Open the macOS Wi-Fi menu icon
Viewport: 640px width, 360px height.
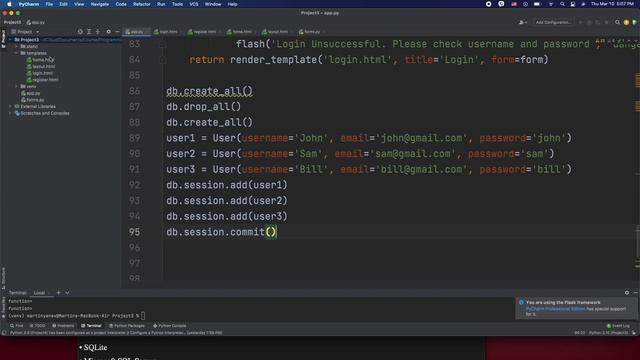551,4
